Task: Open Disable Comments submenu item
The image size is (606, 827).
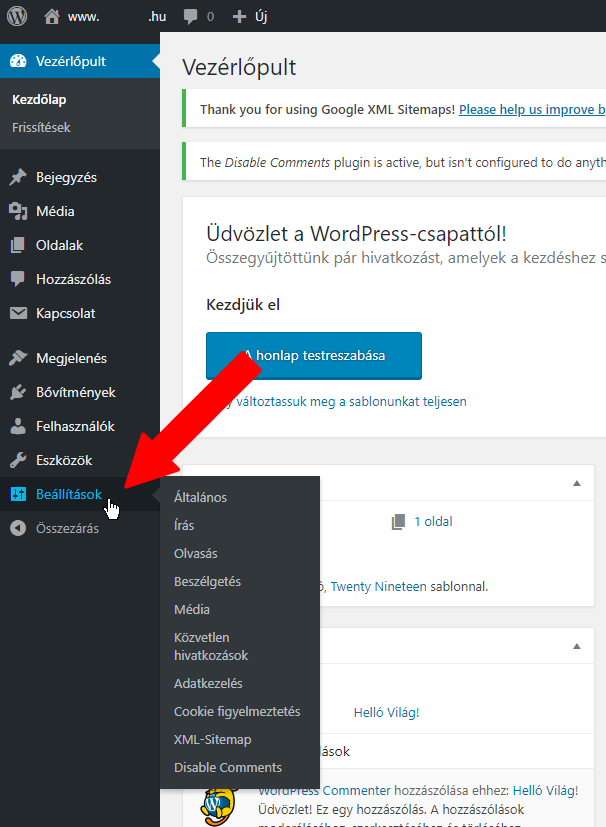Action: 228,767
